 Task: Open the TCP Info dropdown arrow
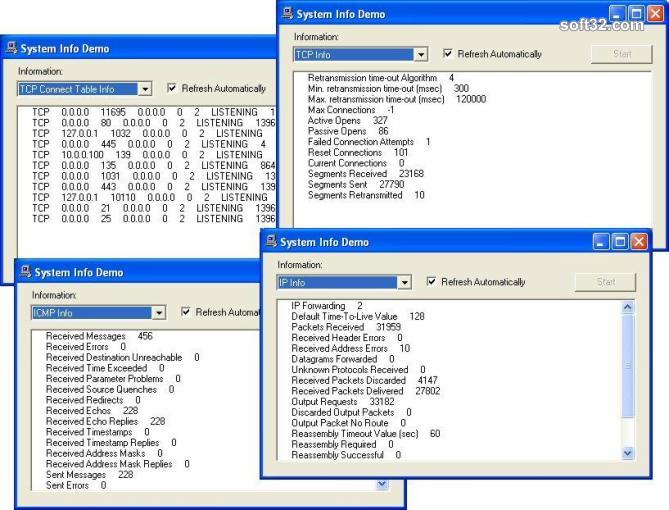click(x=421, y=55)
